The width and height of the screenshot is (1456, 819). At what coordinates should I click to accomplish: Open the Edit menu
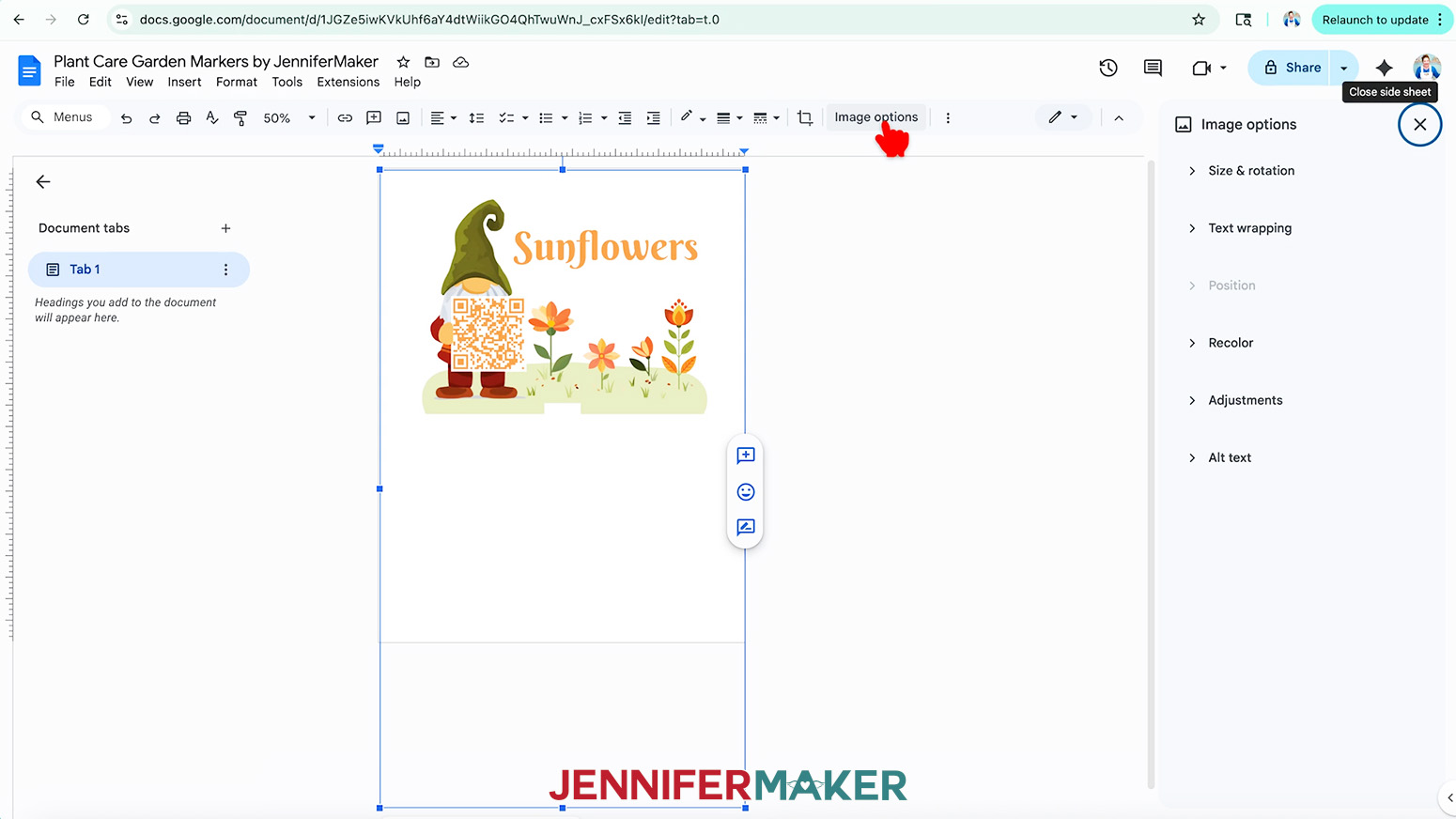tap(101, 83)
